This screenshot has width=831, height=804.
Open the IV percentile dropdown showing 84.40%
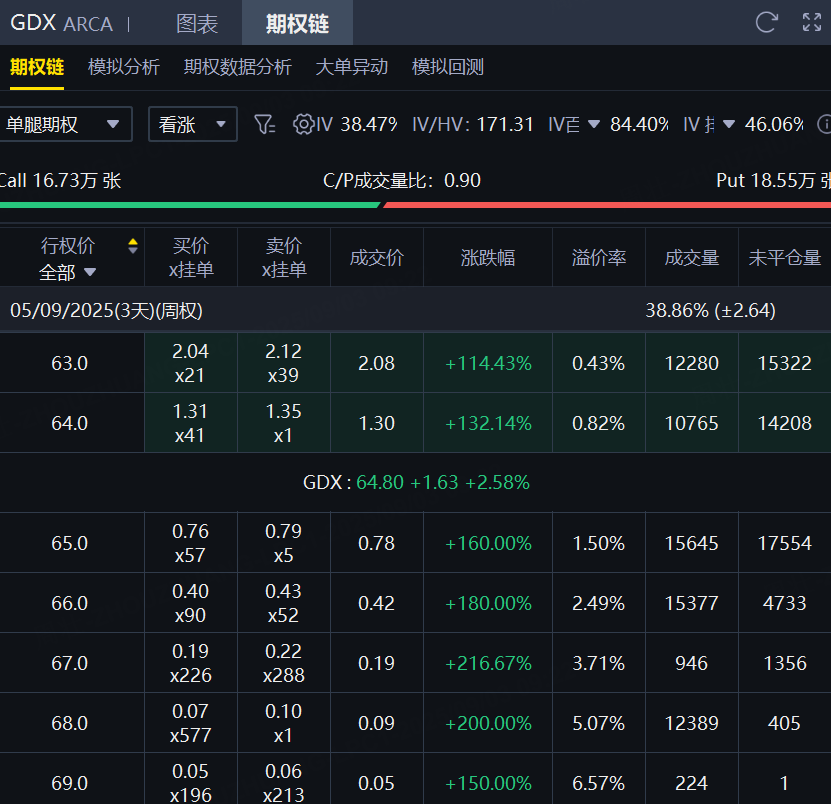(594, 124)
